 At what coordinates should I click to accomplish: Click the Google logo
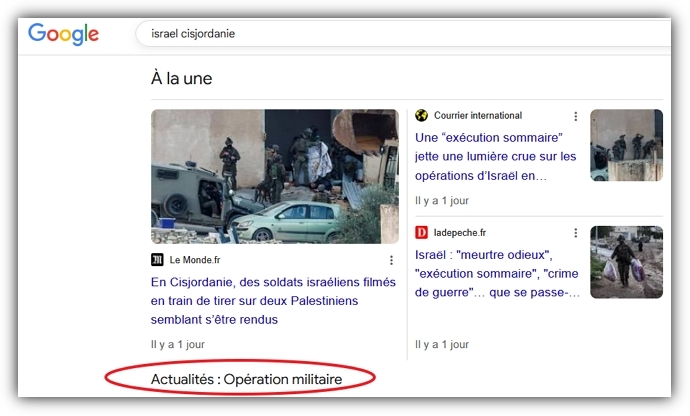(x=63, y=33)
